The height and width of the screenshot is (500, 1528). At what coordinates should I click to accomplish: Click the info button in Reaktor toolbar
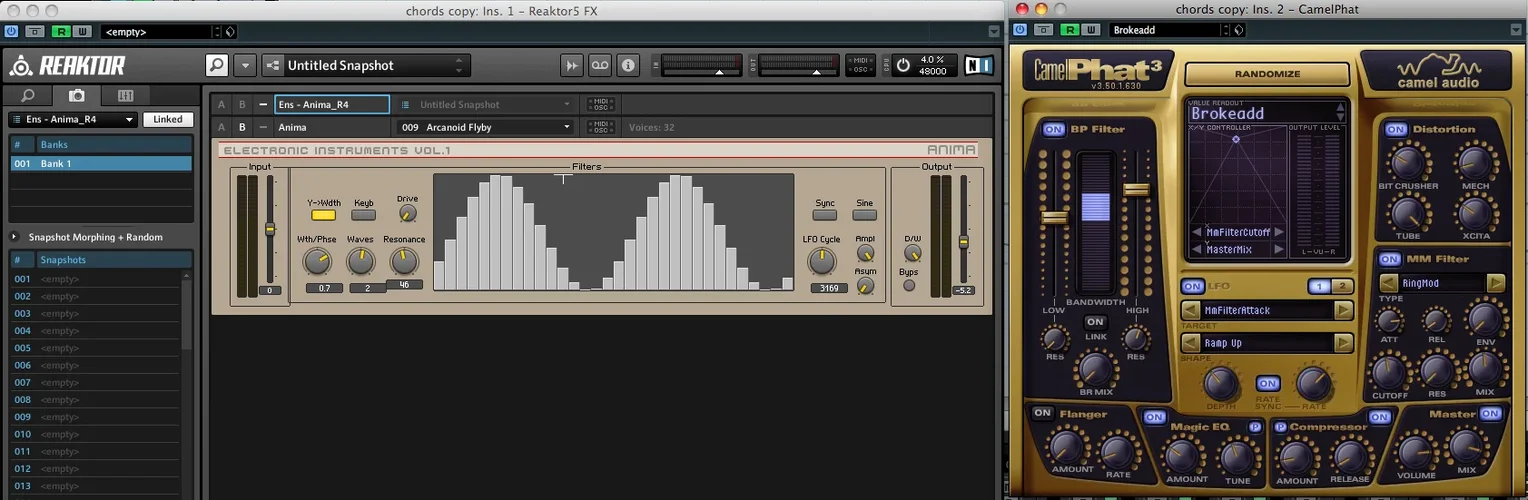tap(628, 66)
